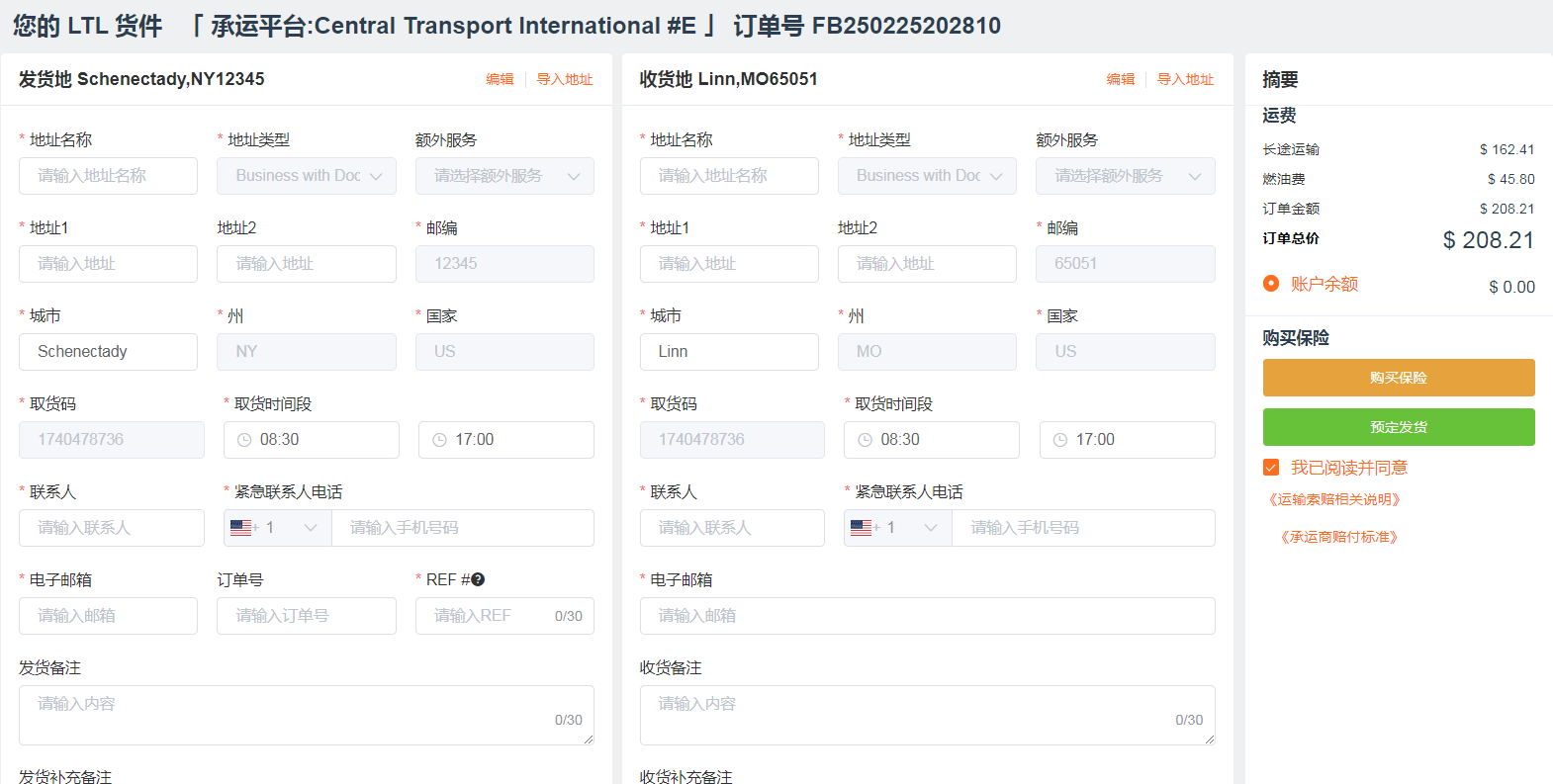1553x784 pixels.
Task: Click destination 邮编 field showing 65051
Action: [1126, 264]
